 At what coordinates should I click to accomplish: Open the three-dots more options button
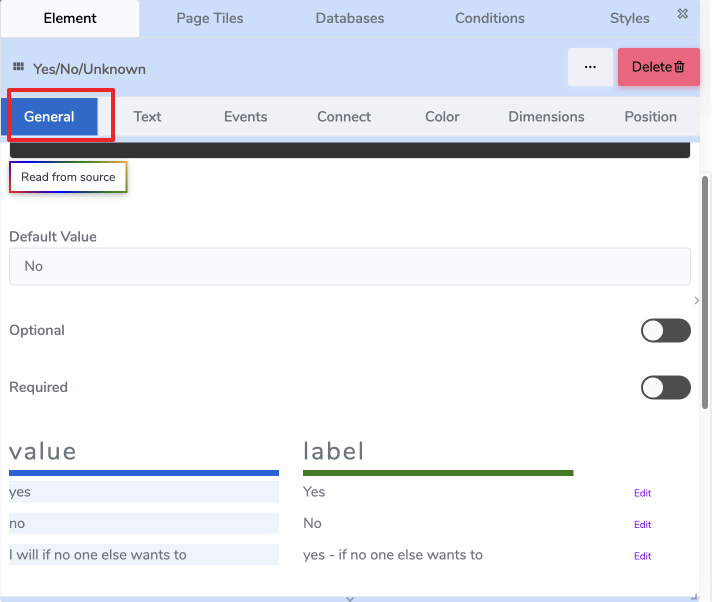click(x=590, y=67)
